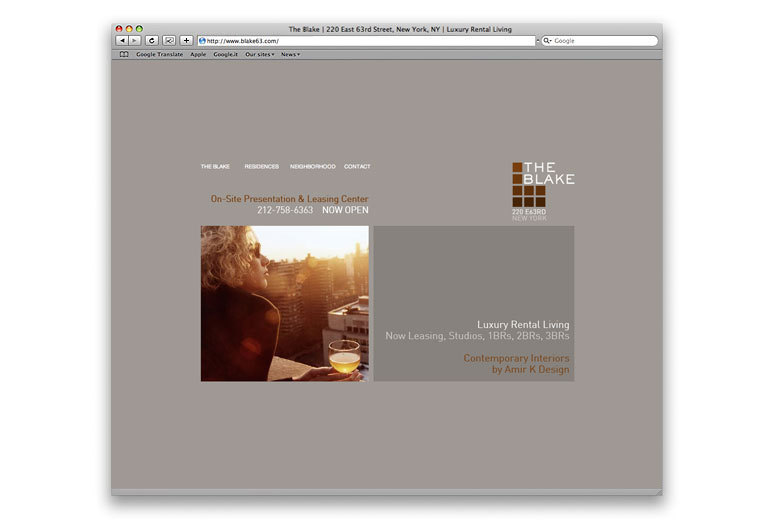The width and height of the screenshot is (782, 521).
Task: Open the bookmarks library book icon
Action: coord(124,54)
